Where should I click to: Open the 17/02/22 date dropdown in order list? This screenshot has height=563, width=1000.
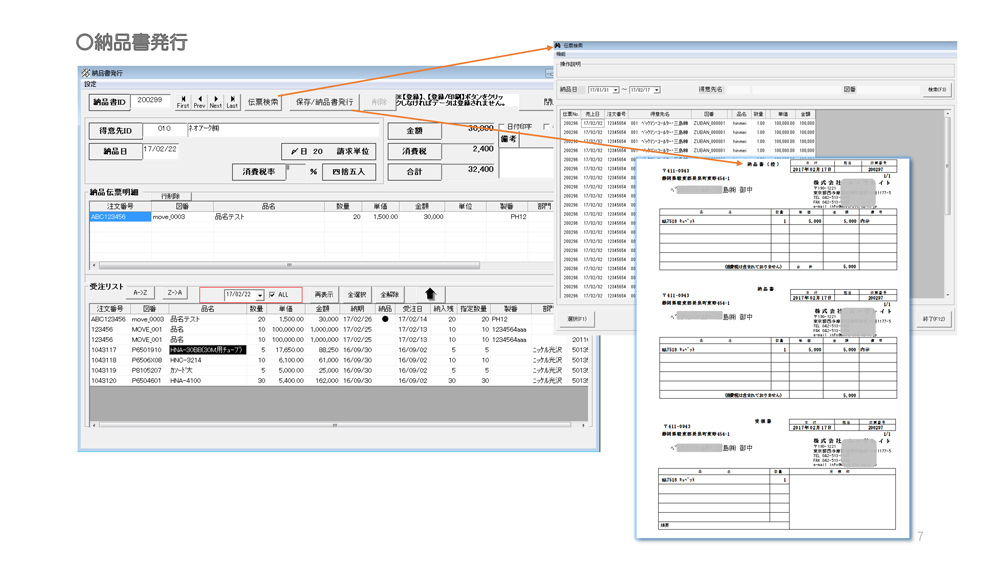point(260,295)
